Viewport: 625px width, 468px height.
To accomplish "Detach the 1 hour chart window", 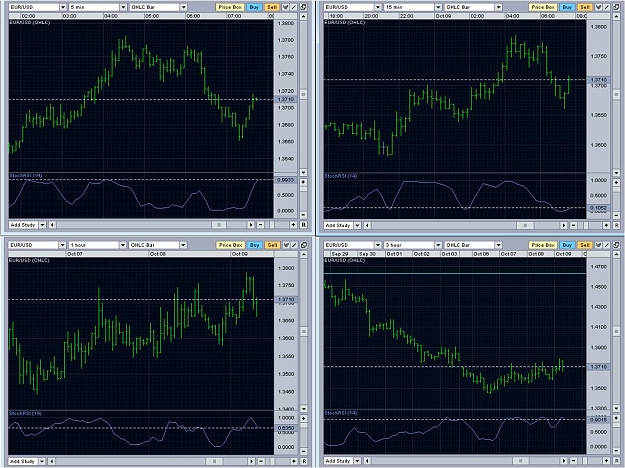I will point(303,245).
